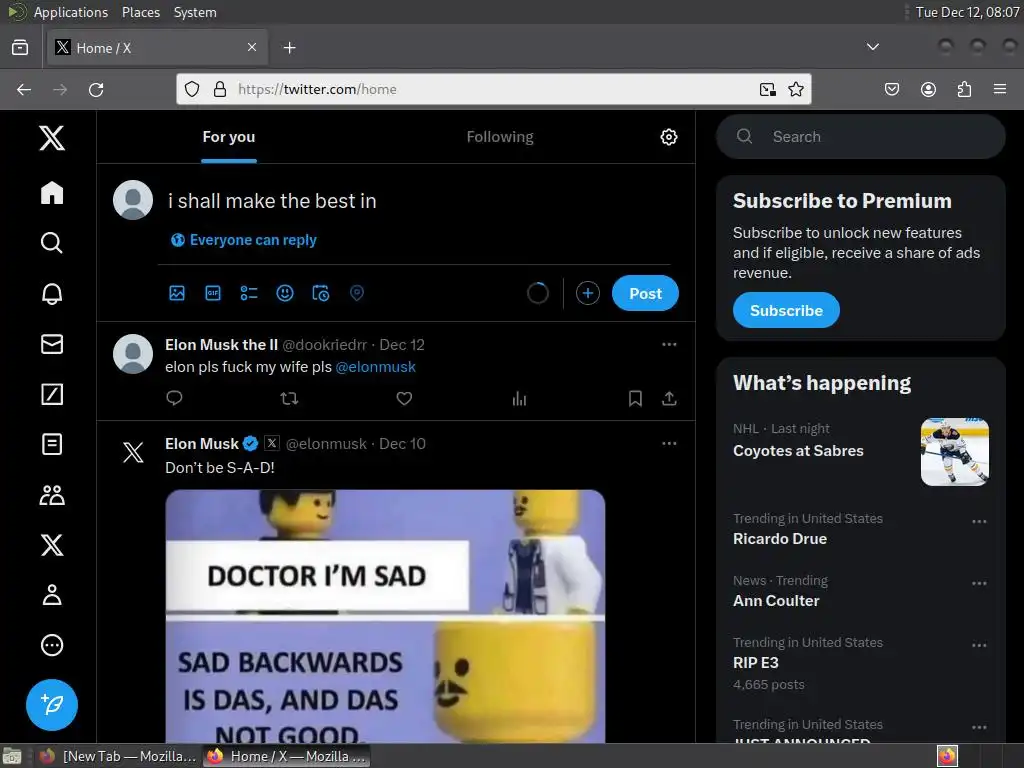Bookmark Elon Musk the II post
The width and height of the screenshot is (1024, 768).
tap(635, 398)
